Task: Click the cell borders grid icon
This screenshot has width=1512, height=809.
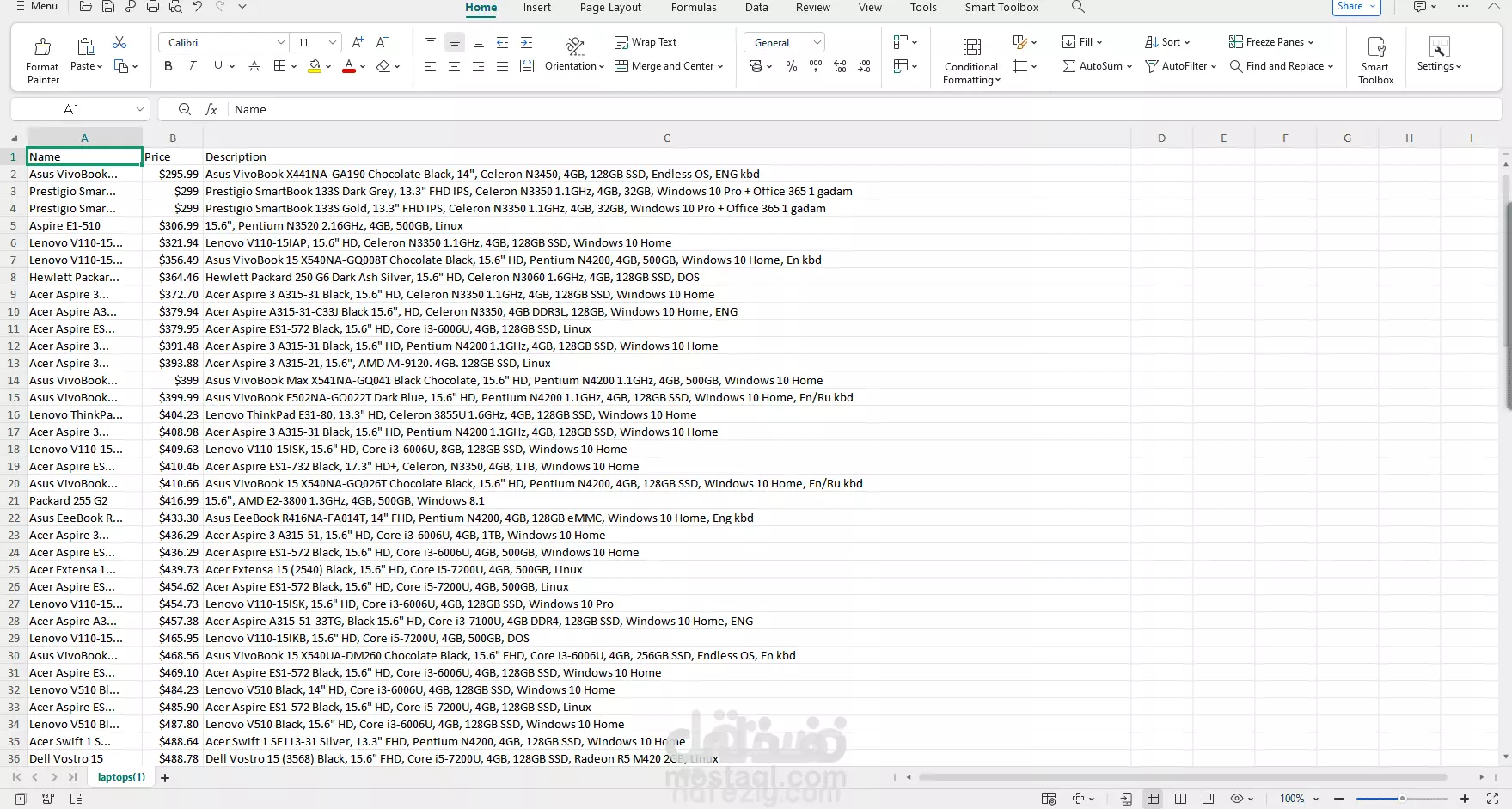Action: [280, 66]
